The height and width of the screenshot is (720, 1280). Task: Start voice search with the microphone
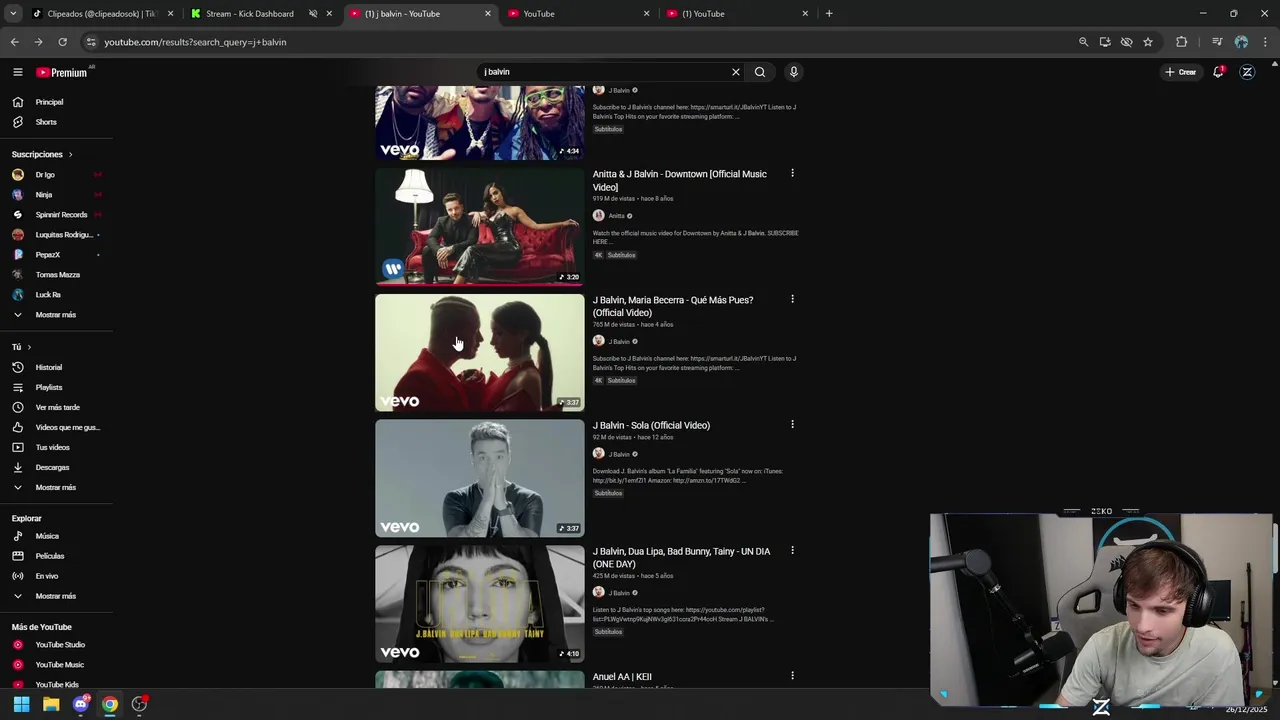pyautogui.click(x=794, y=72)
